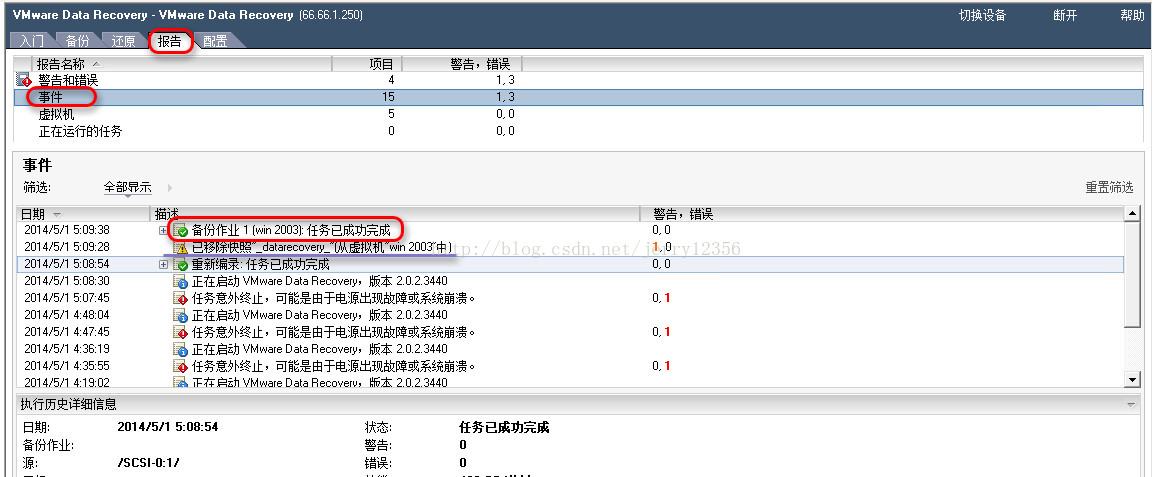Click info icon on 5:08:30 startup event
The width and height of the screenshot is (1153, 477).
click(180, 281)
